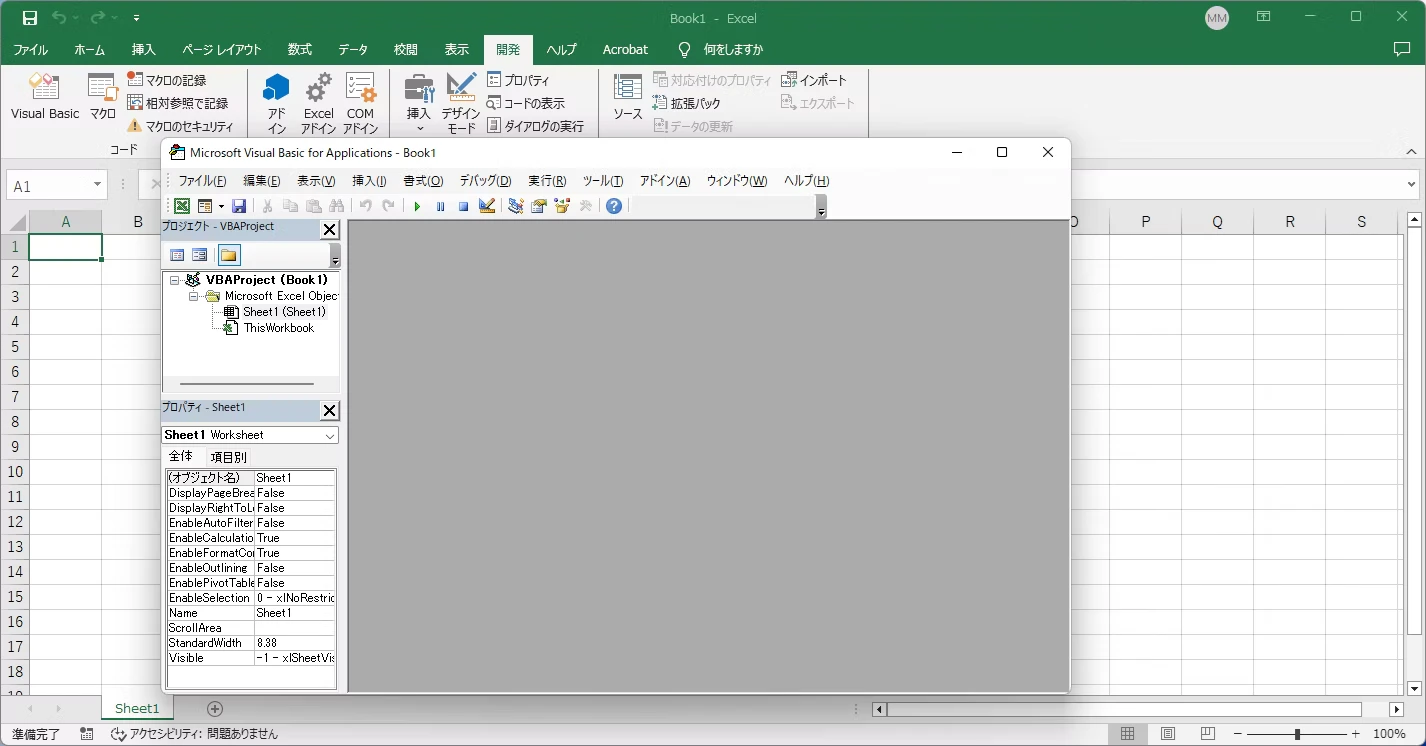Open VBA Help question mark icon
The width and height of the screenshot is (1426, 746).
pyautogui.click(x=614, y=206)
